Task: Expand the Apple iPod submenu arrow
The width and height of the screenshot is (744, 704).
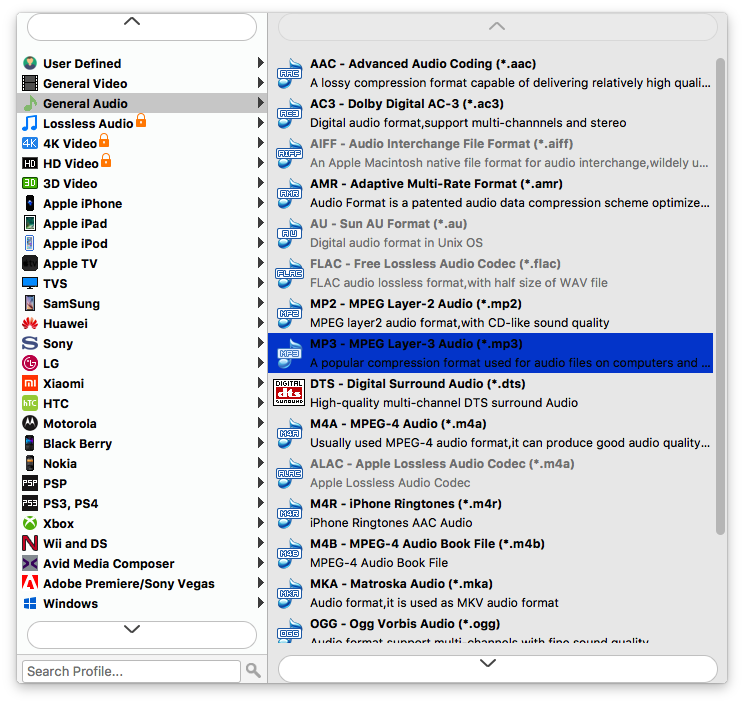Action: (x=260, y=242)
